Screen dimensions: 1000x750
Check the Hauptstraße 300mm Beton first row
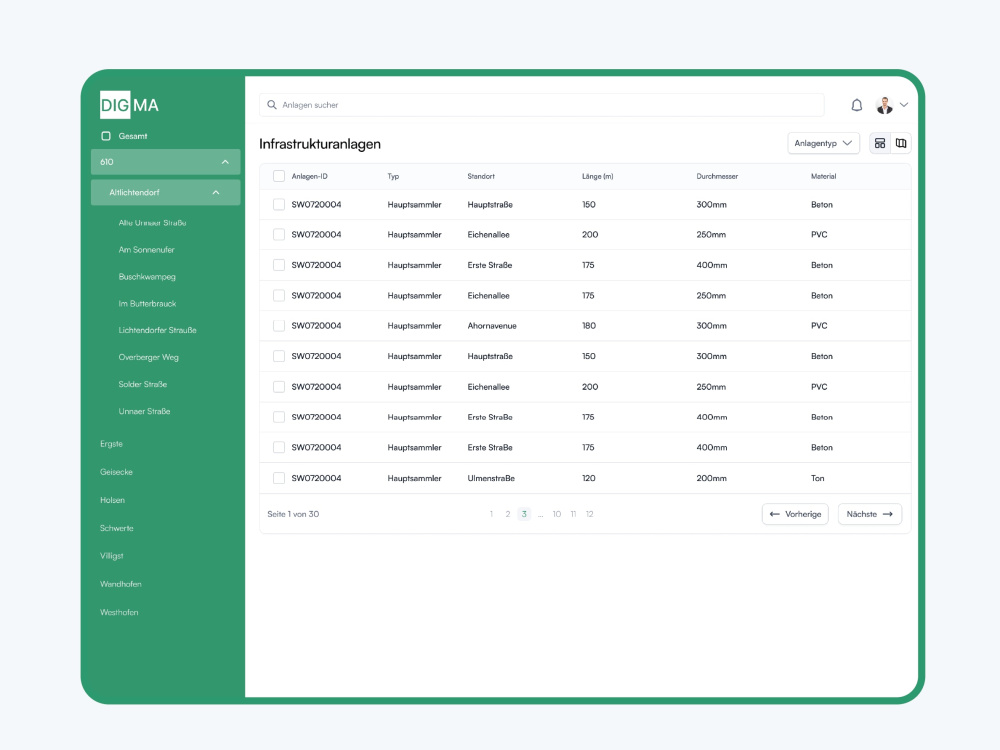(279, 204)
